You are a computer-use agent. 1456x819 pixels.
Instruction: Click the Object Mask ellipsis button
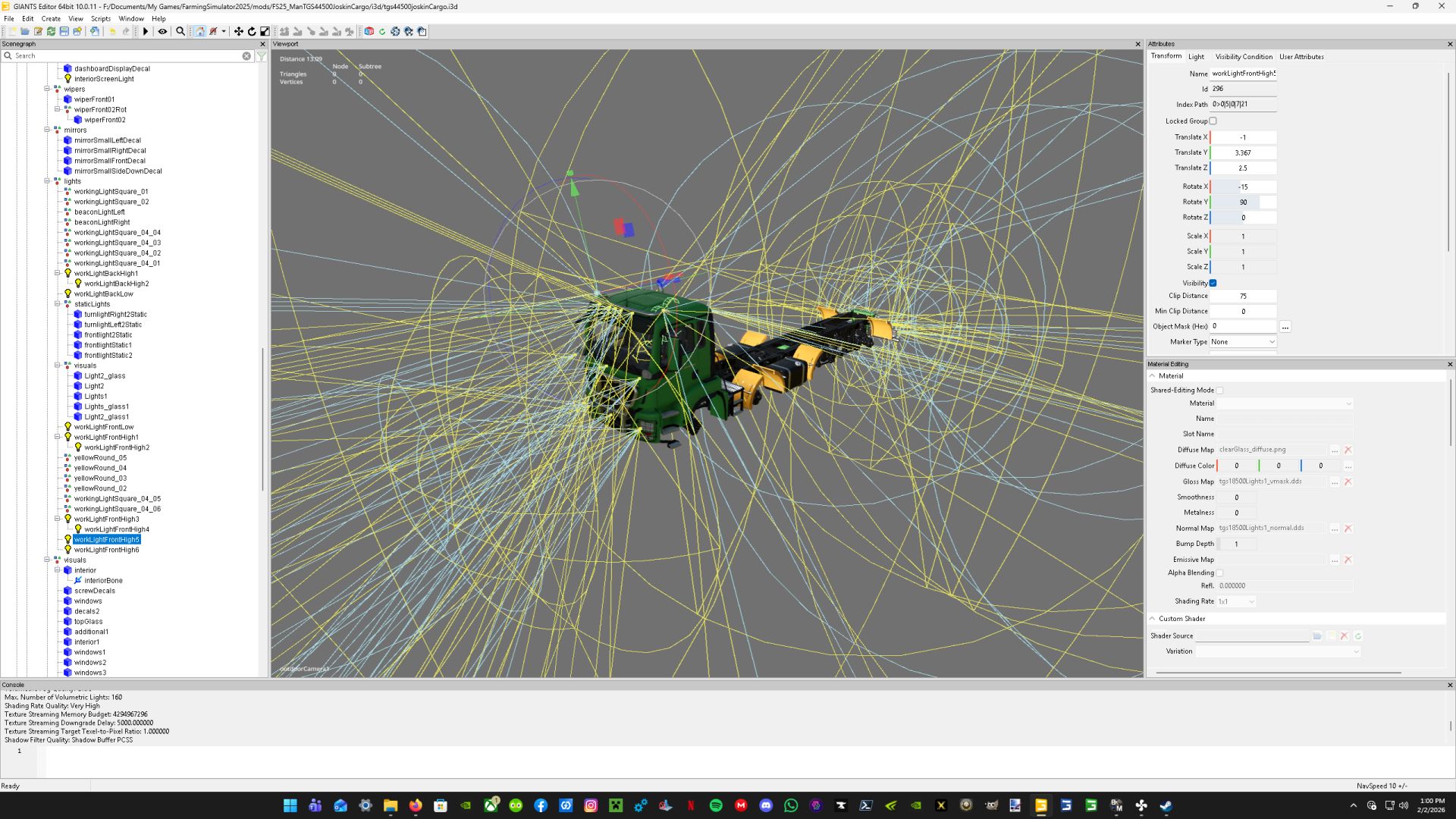click(x=1285, y=327)
